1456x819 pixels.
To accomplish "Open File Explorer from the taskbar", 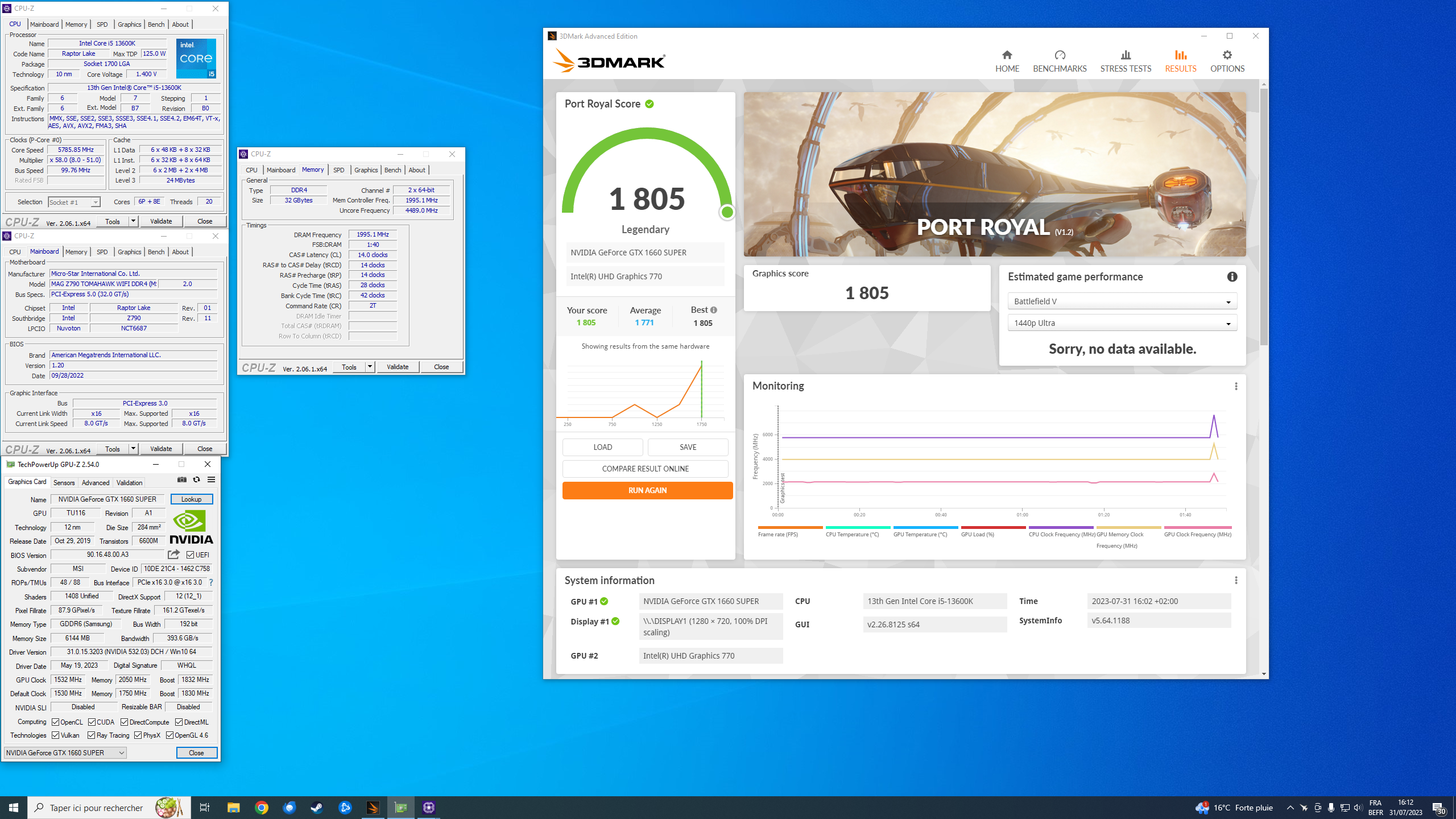I will pyautogui.click(x=233, y=808).
